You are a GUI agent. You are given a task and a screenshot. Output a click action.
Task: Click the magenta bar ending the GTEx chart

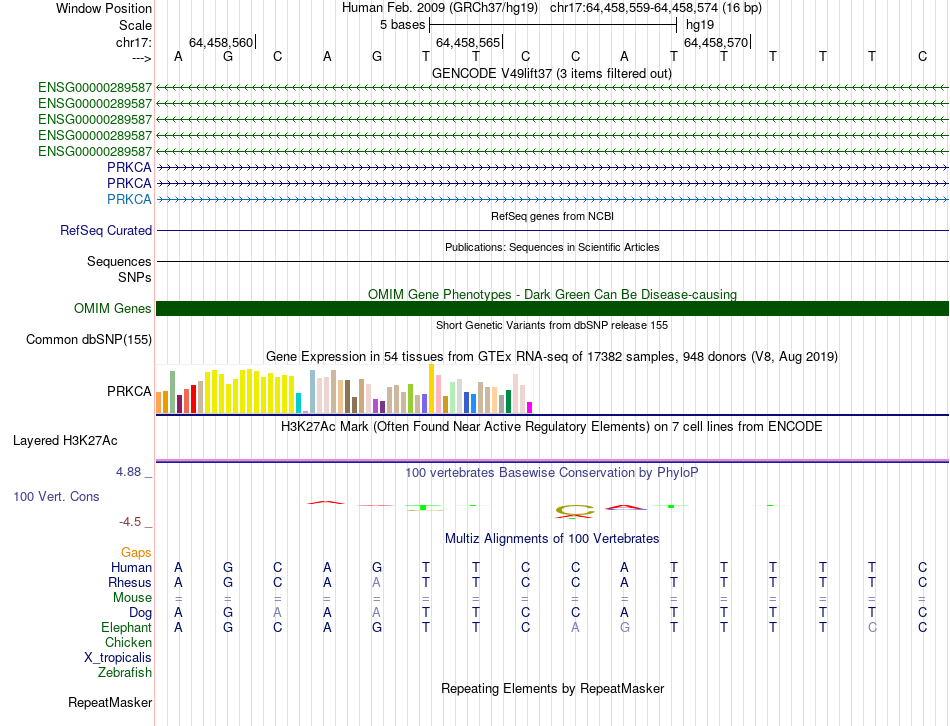click(x=530, y=407)
